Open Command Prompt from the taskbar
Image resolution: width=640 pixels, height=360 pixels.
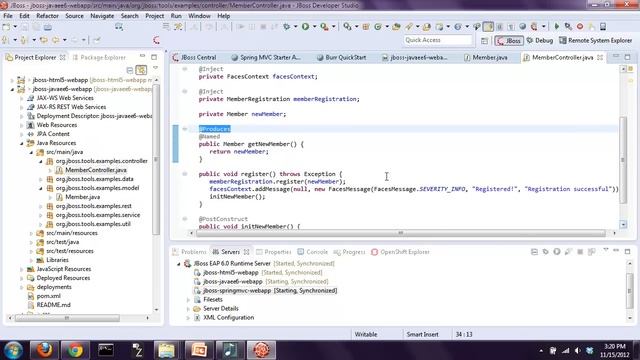pos(106,350)
